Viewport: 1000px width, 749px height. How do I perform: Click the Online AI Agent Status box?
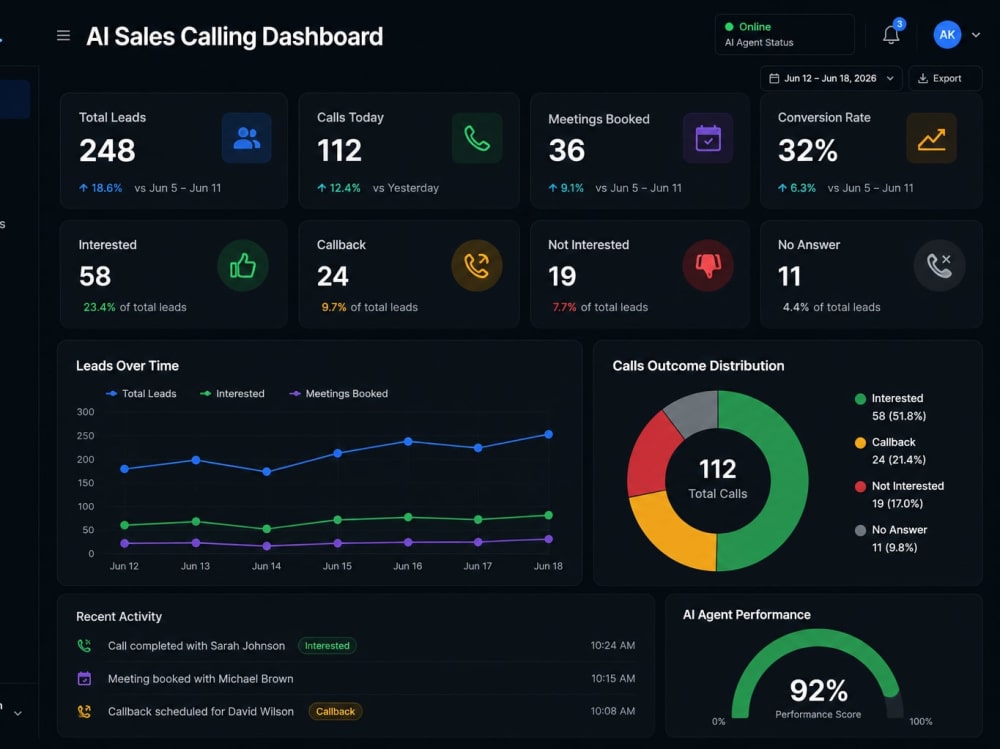coord(784,34)
